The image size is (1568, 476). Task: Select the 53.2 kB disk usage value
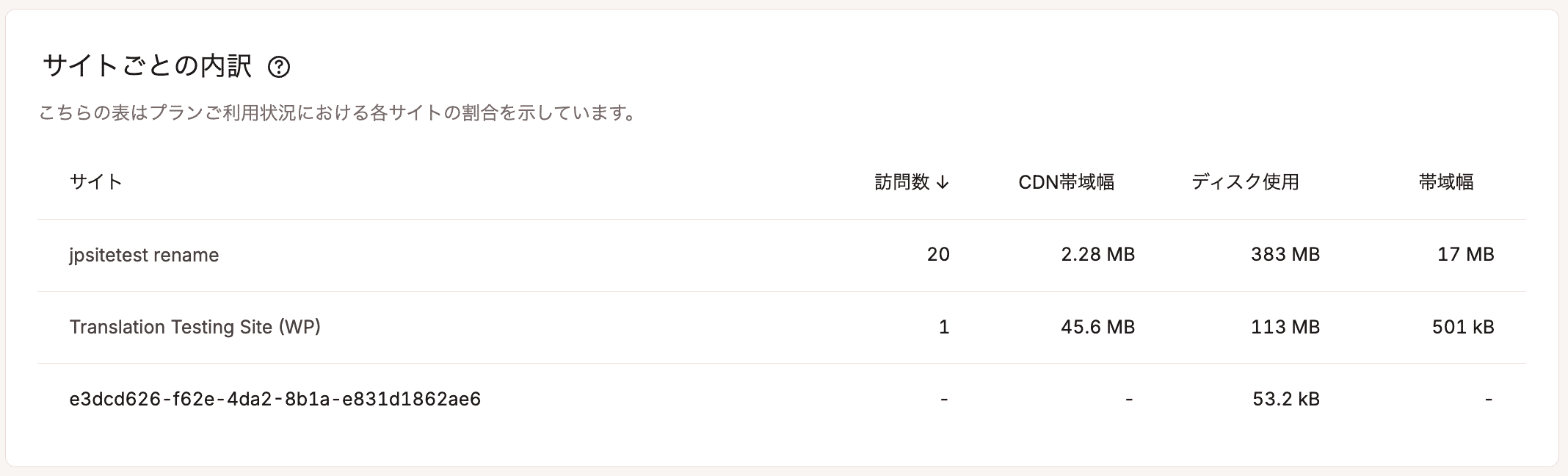tap(1286, 399)
